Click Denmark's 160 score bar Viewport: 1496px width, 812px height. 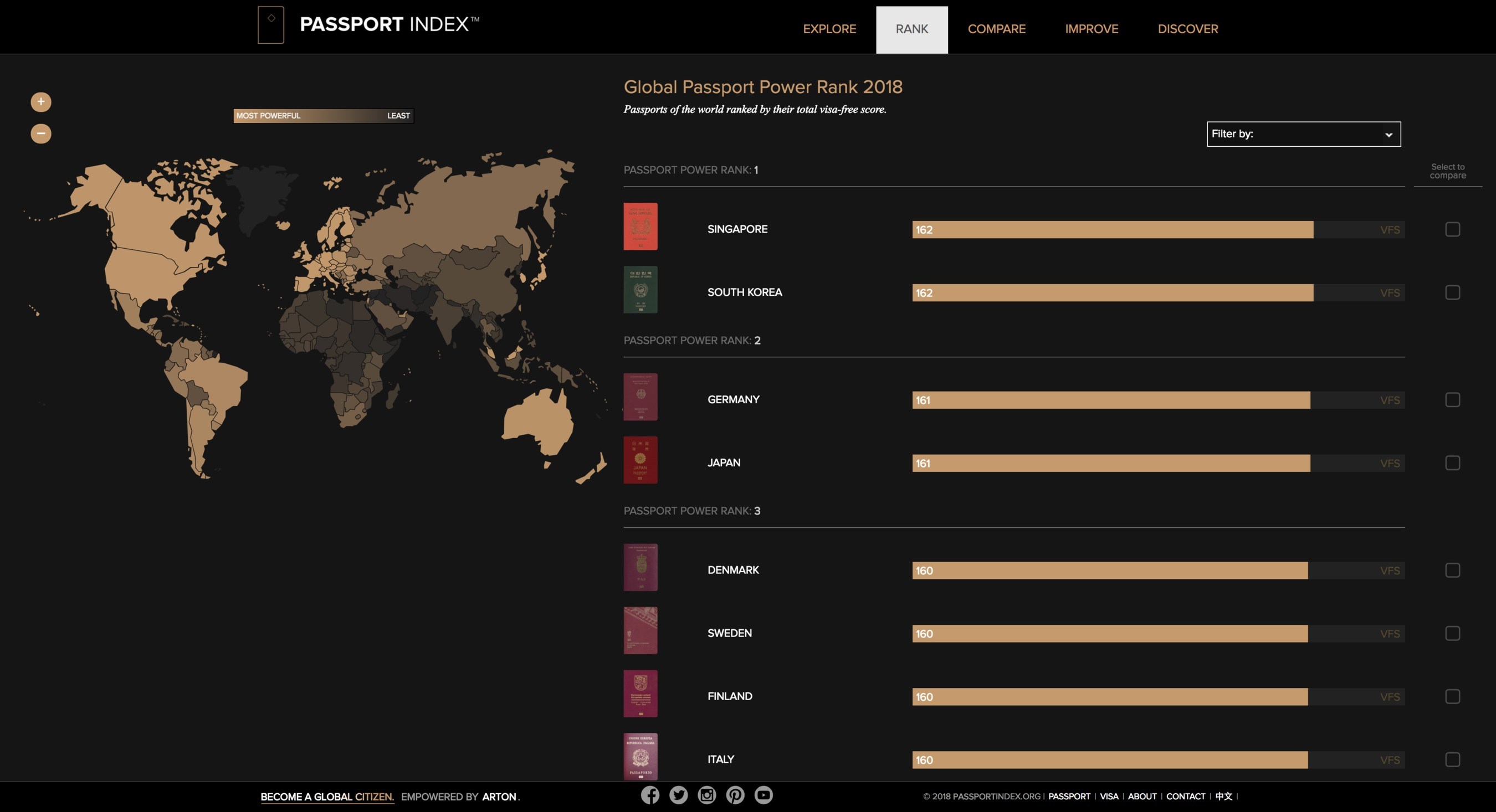click(x=1110, y=571)
